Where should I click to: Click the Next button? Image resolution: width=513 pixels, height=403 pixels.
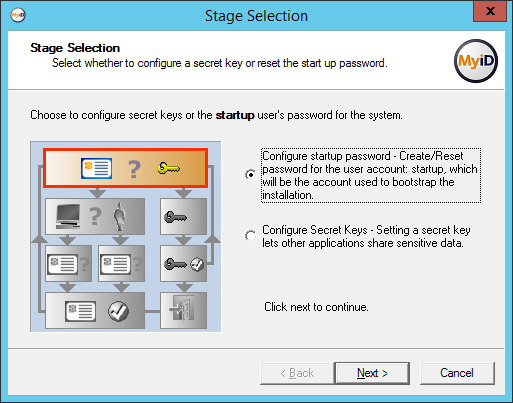[372, 373]
